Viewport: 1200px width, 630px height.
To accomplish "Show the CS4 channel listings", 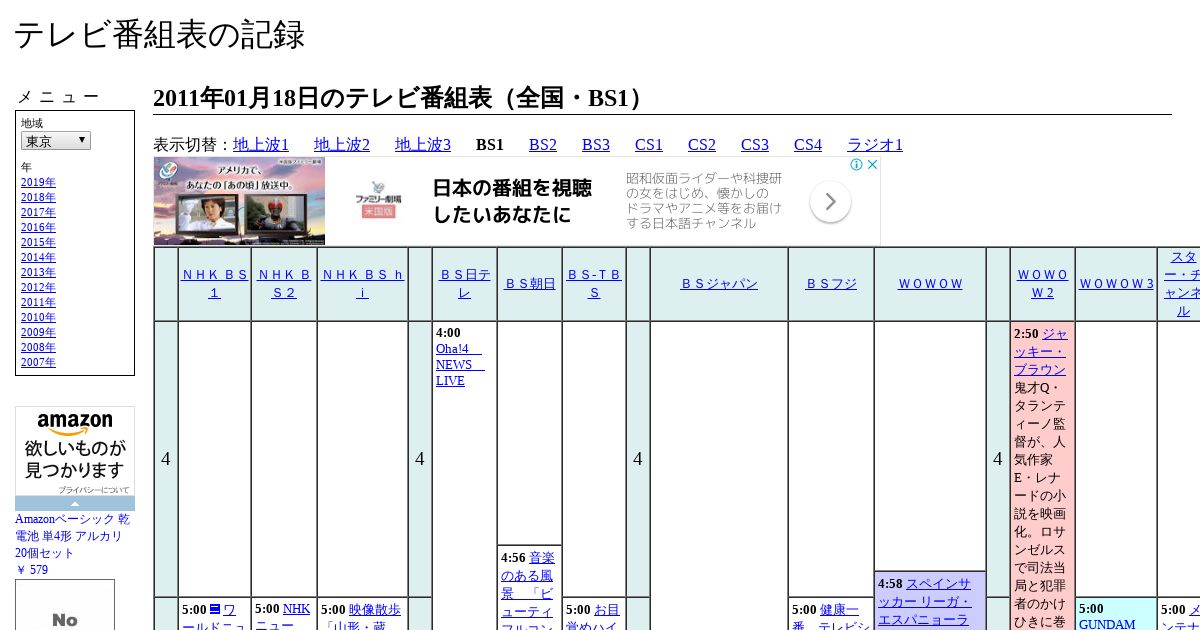I will pos(808,145).
